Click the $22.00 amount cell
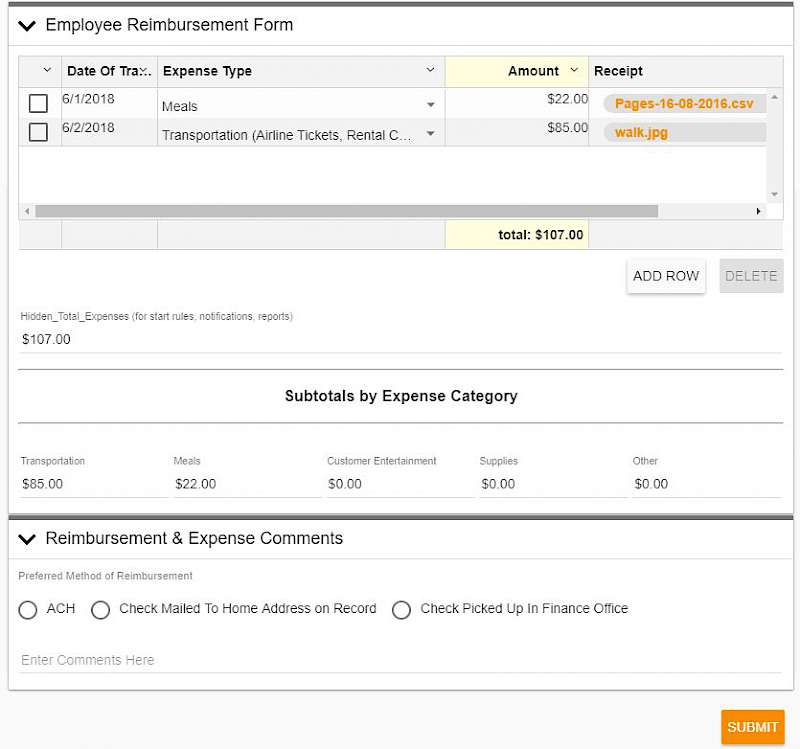This screenshot has width=800, height=749. (517, 103)
